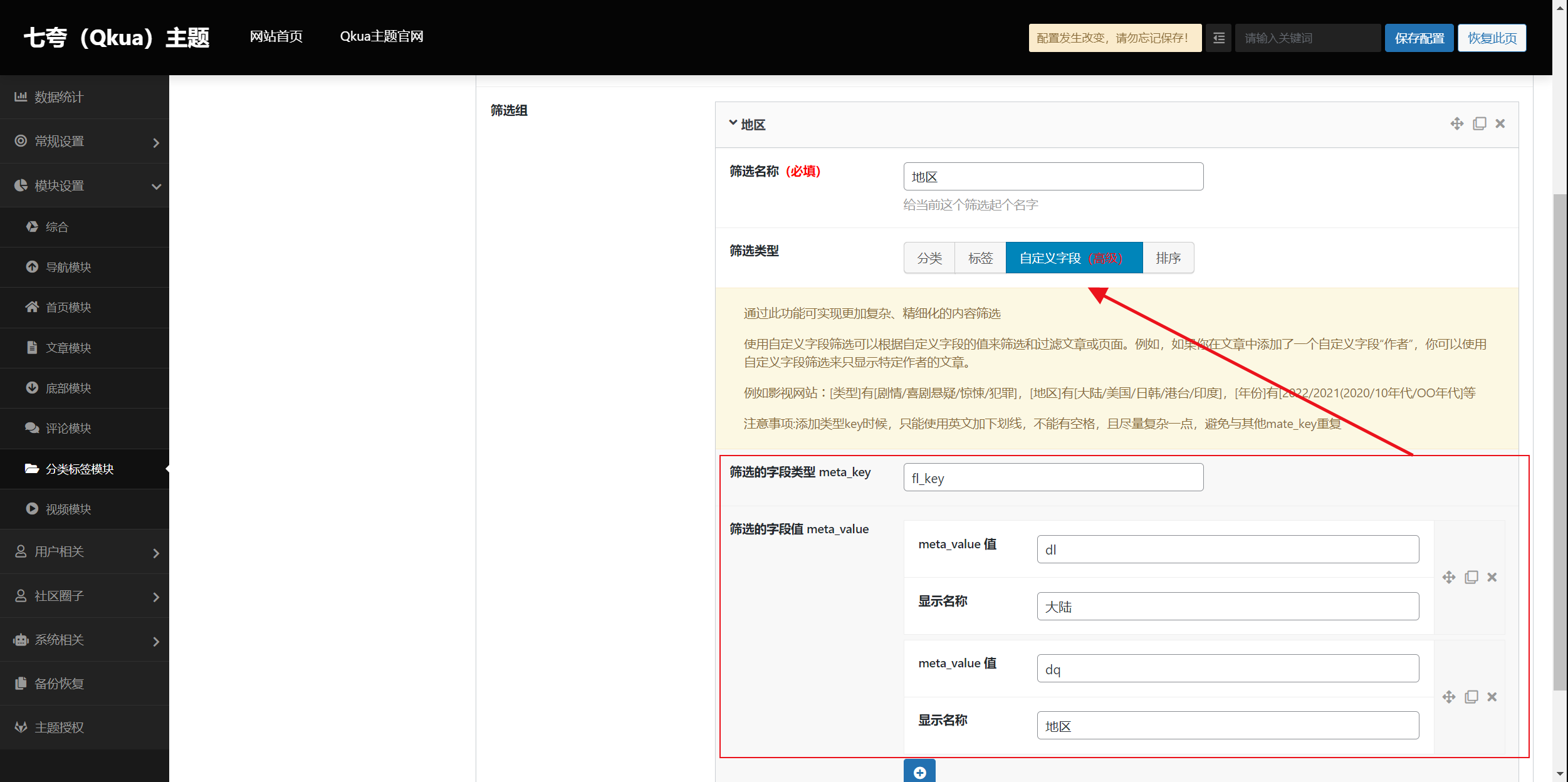
Task: Click the 数据统计 chart icon
Action: click(21, 96)
